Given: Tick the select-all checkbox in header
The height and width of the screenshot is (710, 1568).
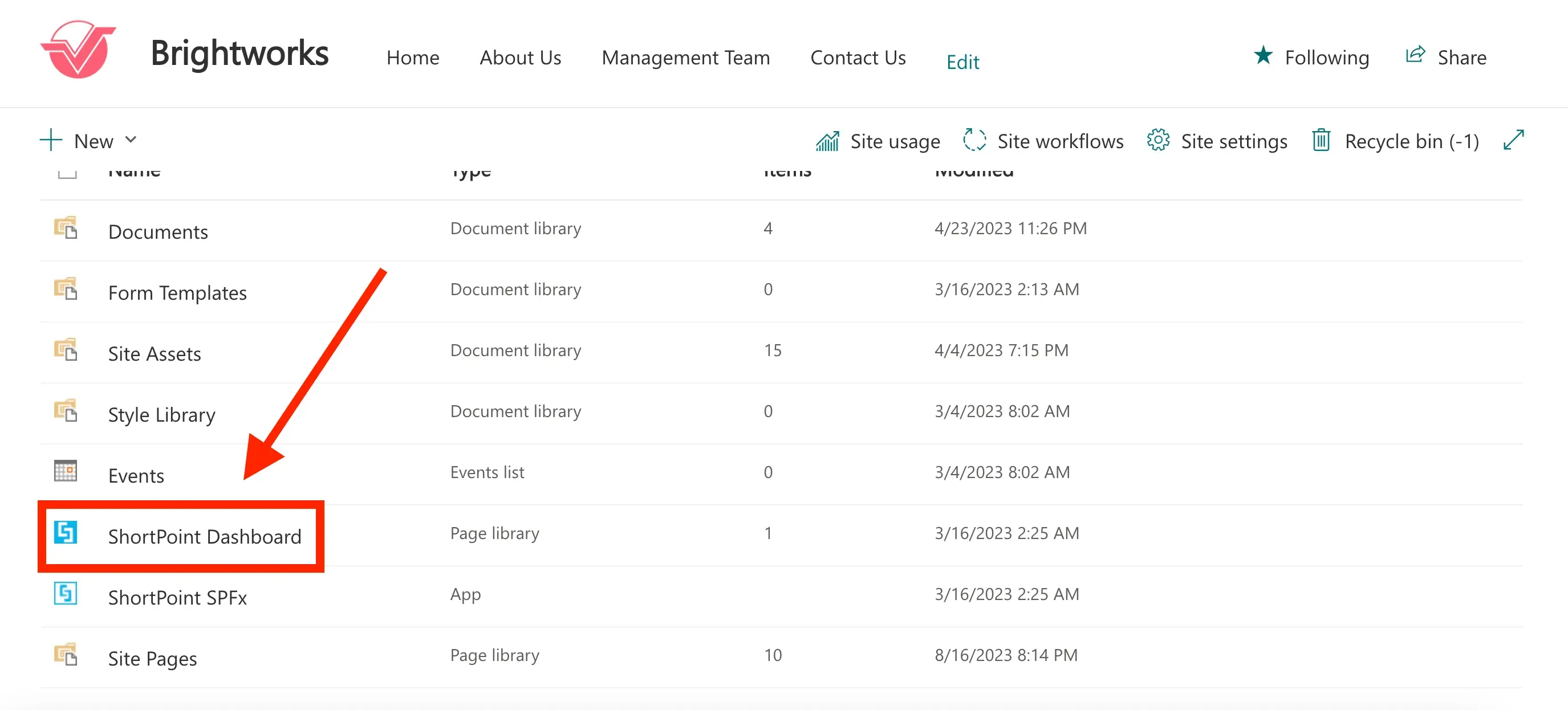Looking at the screenshot, I should pos(67,172).
